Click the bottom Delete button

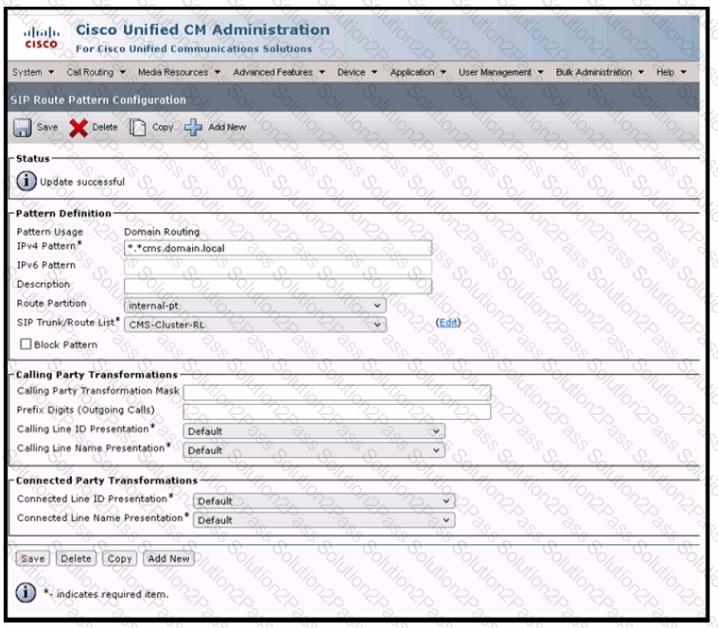tap(76, 558)
